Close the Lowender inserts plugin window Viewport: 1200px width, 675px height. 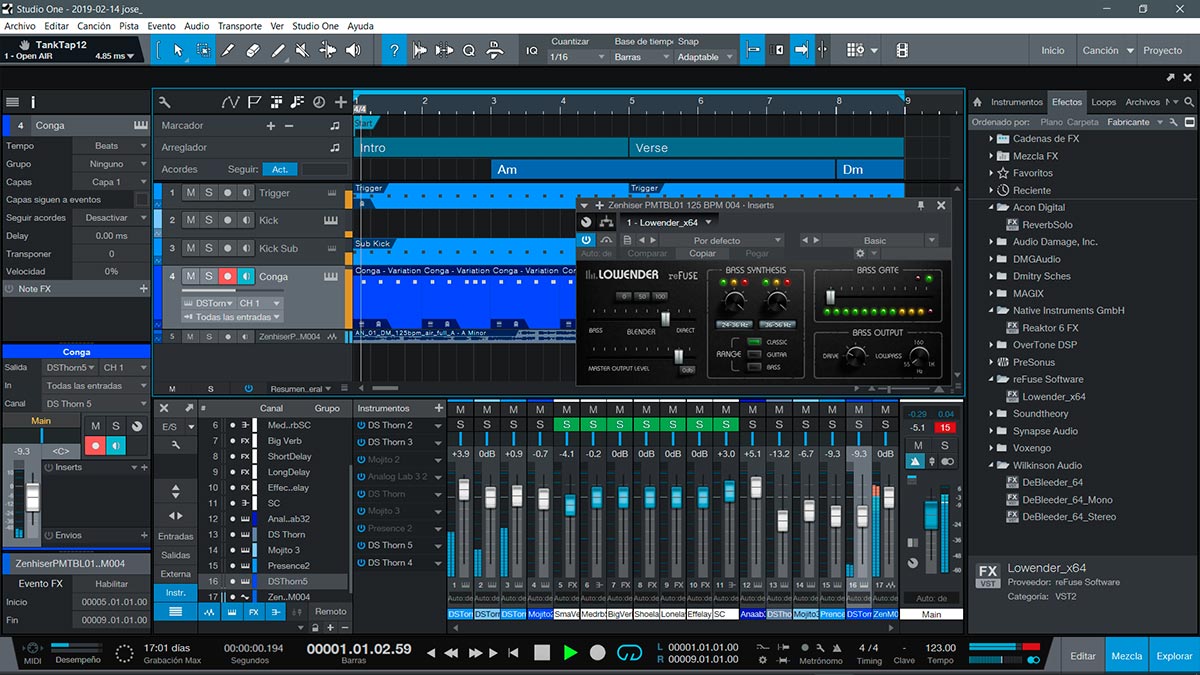pos(941,205)
